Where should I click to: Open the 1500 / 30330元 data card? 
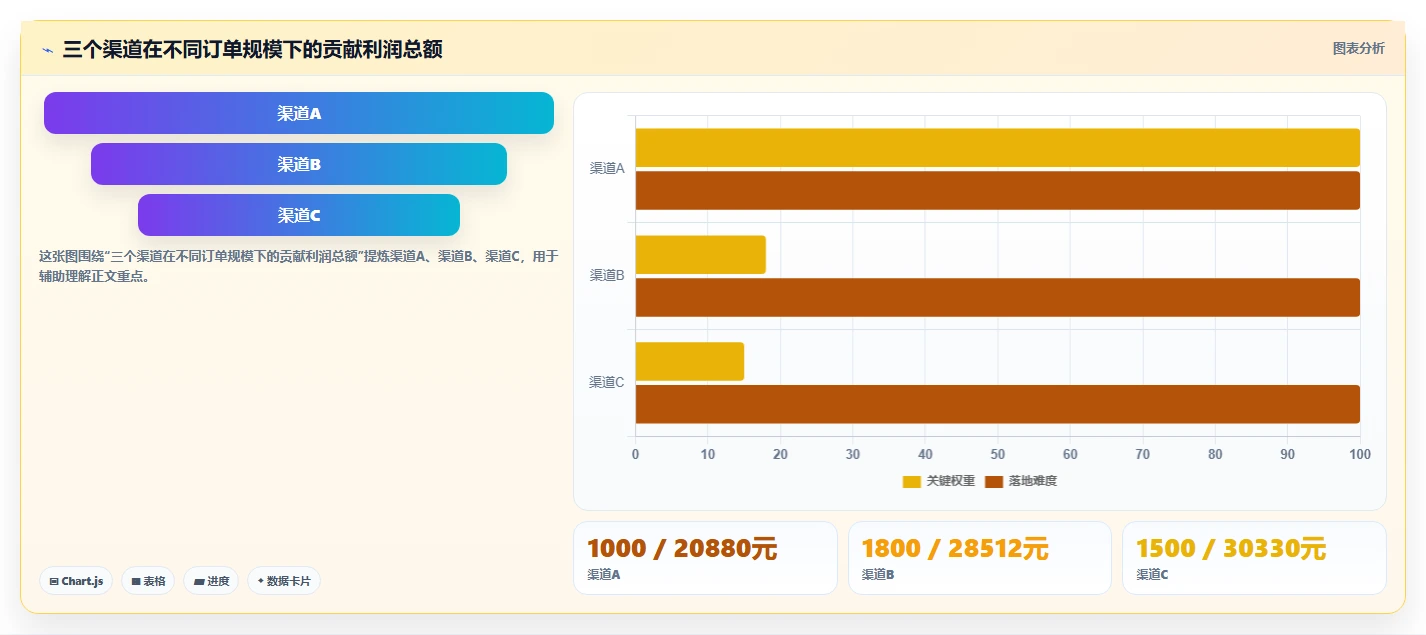click(1254, 558)
